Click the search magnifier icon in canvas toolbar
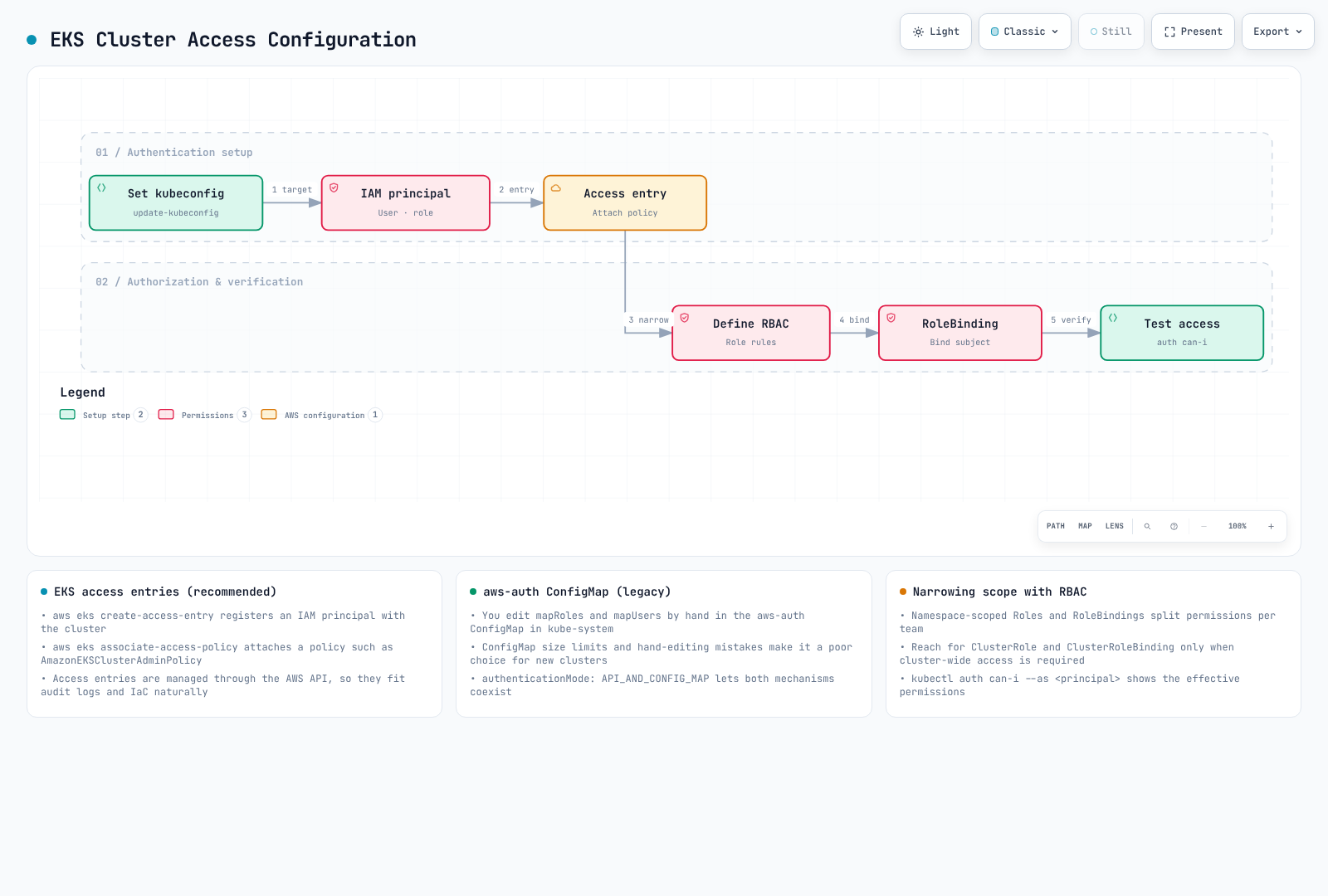 1147,526
